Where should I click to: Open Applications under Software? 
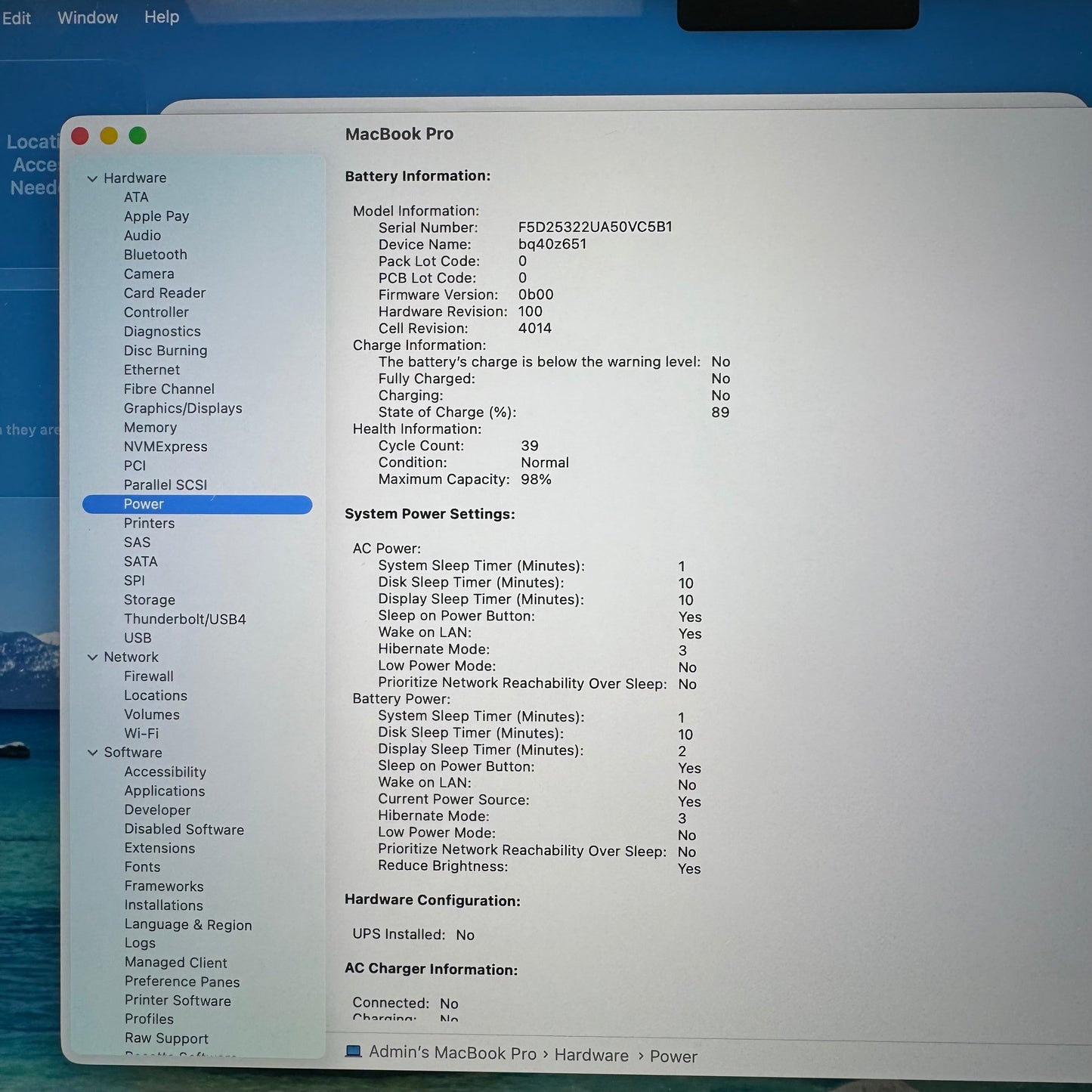pos(165,791)
